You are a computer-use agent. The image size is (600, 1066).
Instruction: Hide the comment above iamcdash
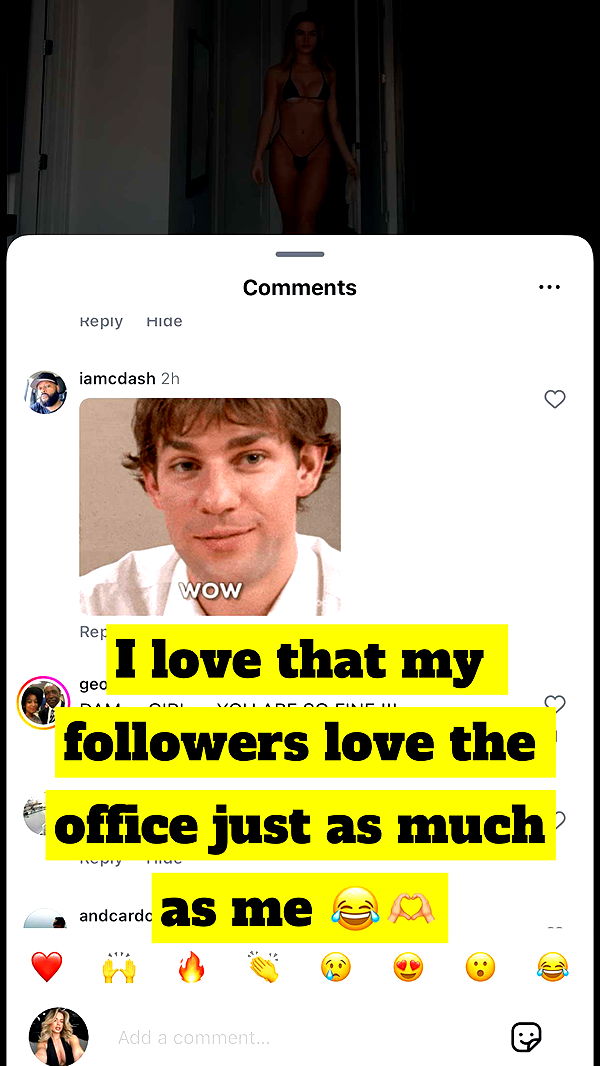coord(164,321)
